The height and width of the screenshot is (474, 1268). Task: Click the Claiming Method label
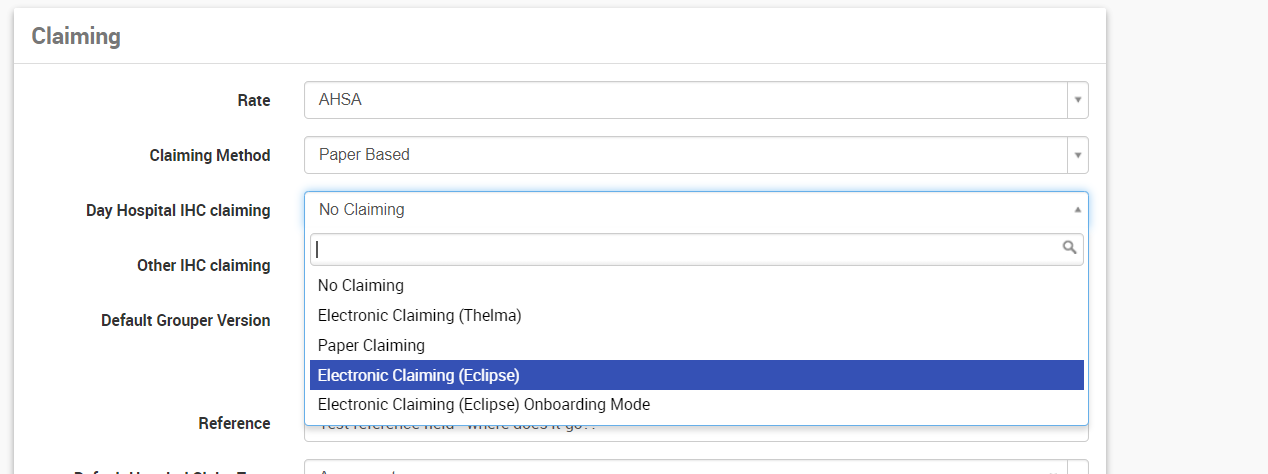[x=210, y=155]
